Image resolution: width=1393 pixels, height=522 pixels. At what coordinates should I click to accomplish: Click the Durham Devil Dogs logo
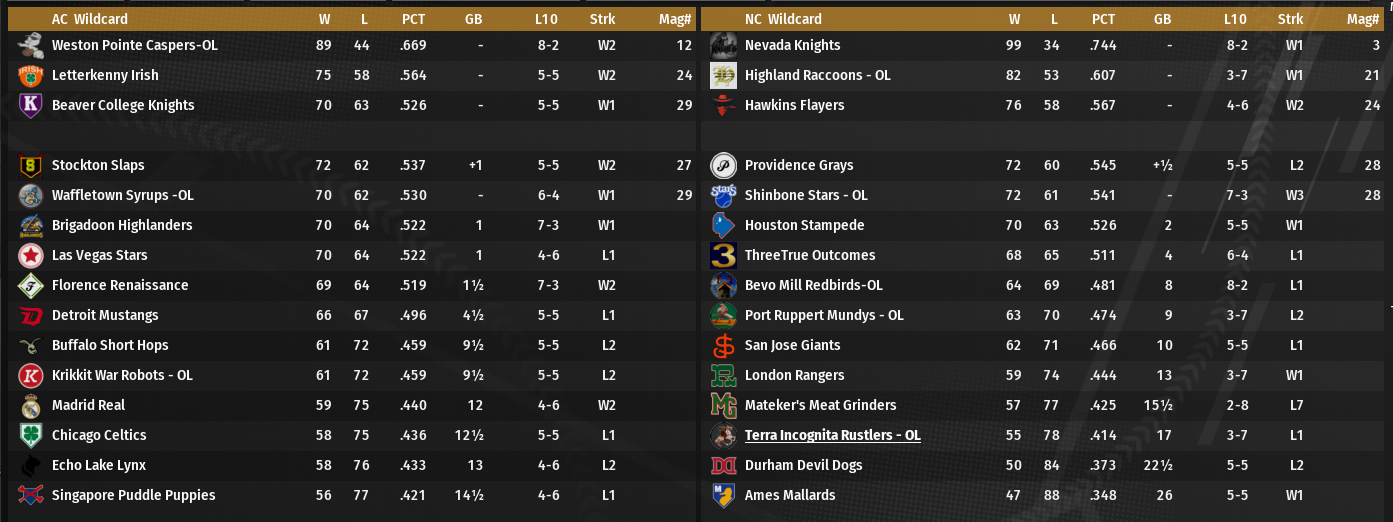pos(723,465)
